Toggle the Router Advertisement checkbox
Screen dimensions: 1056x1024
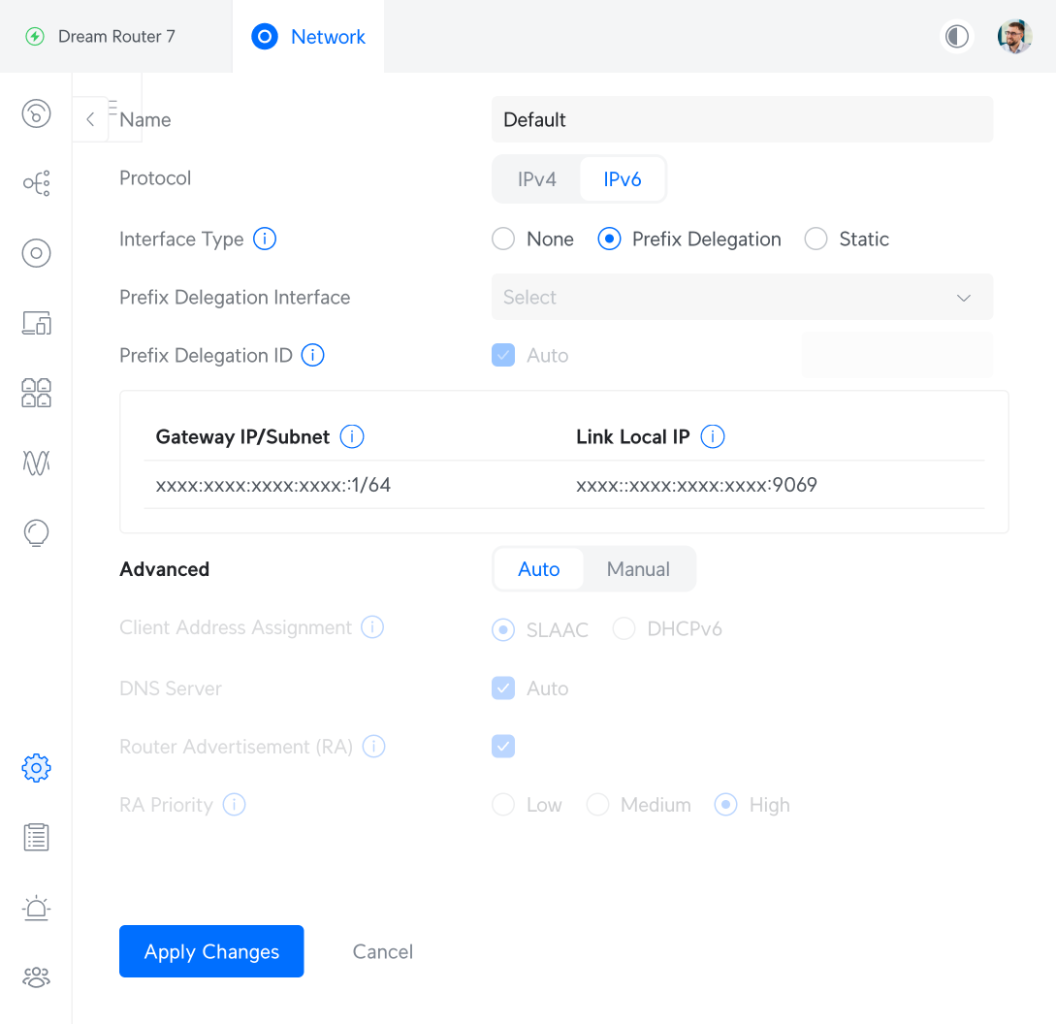click(x=503, y=746)
